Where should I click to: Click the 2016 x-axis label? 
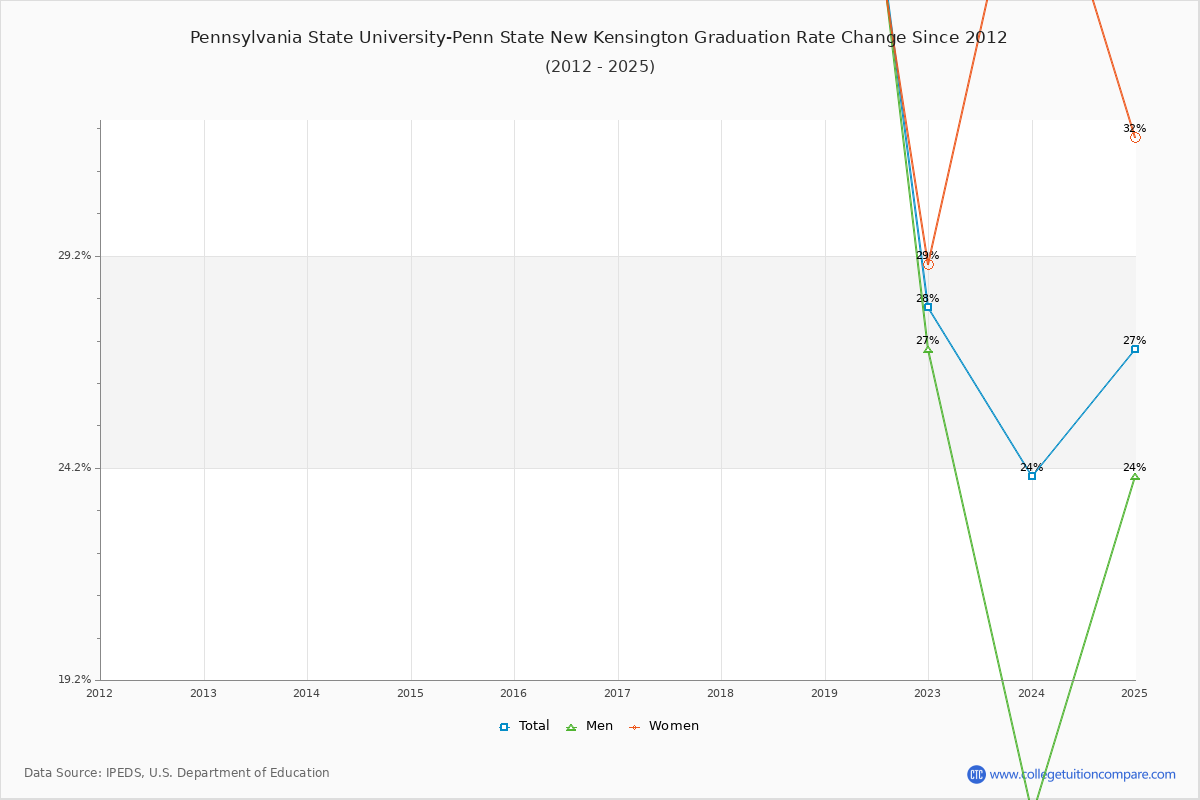pyautogui.click(x=514, y=693)
